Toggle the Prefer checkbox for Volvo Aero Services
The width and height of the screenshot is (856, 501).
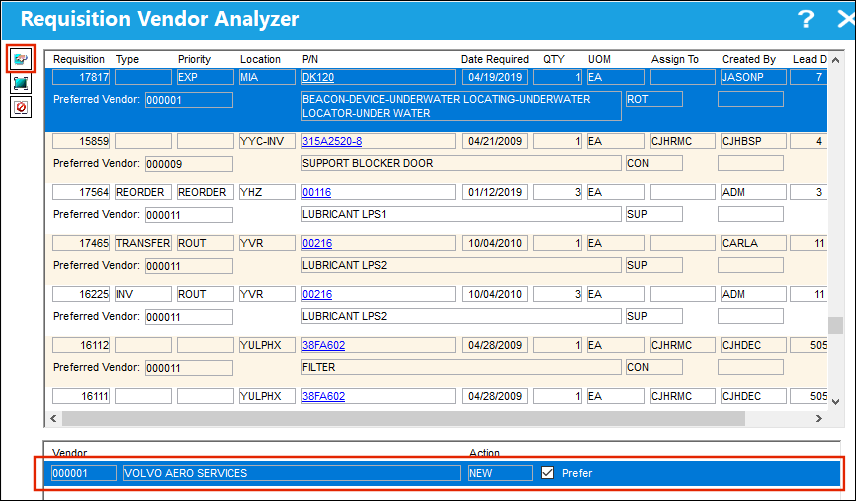[548, 473]
